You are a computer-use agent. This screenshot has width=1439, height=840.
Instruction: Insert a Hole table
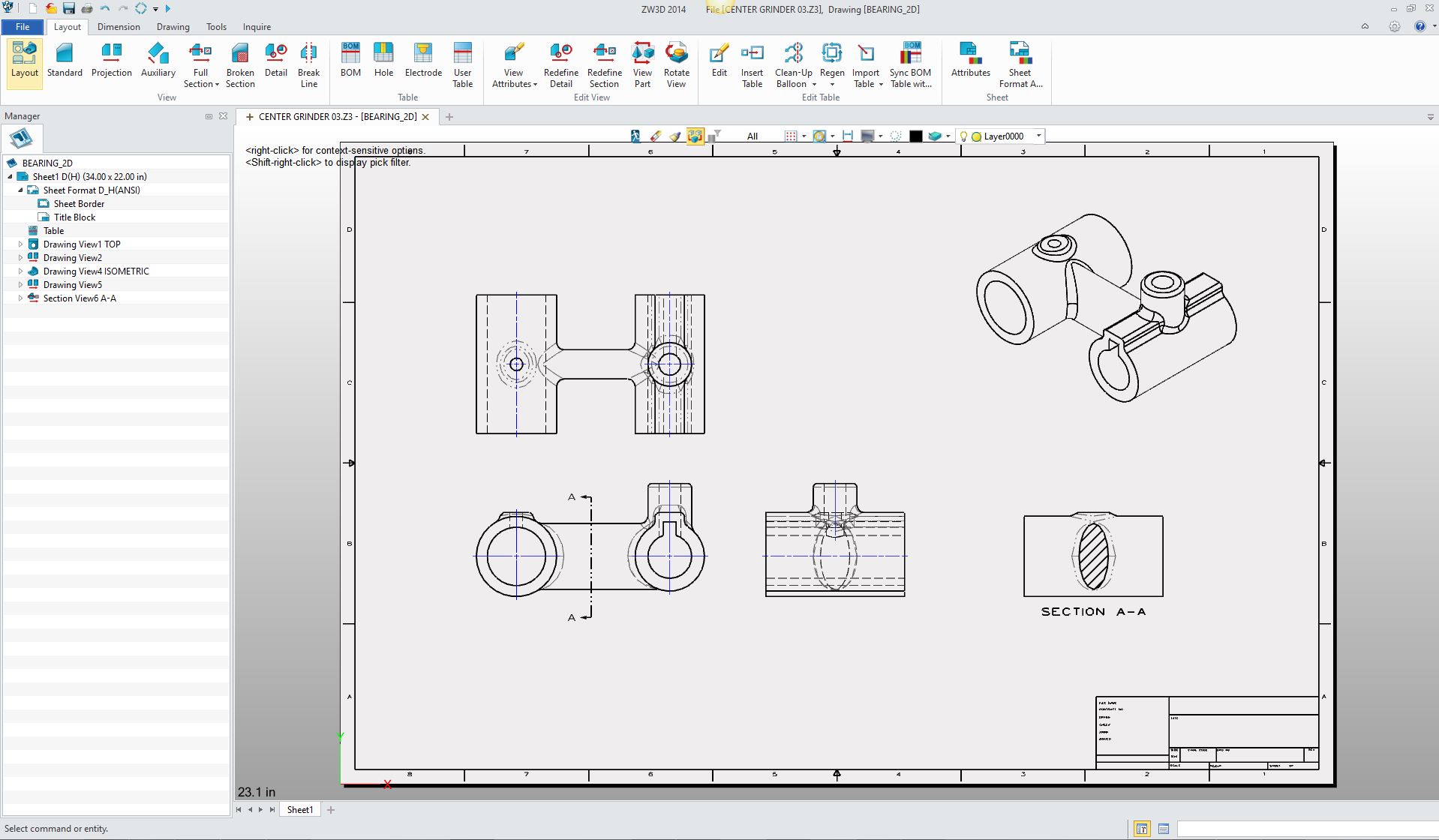[x=383, y=60]
